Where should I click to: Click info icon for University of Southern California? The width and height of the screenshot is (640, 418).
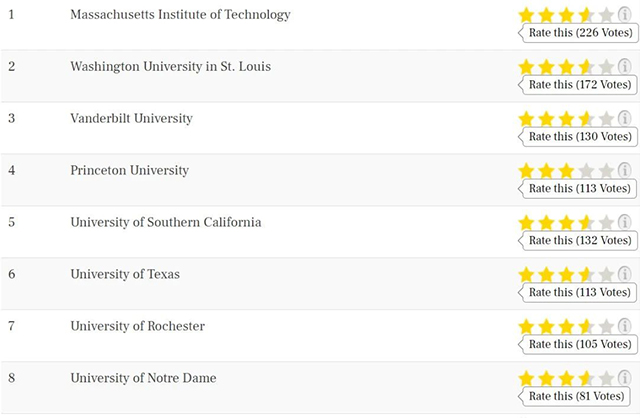click(624, 222)
